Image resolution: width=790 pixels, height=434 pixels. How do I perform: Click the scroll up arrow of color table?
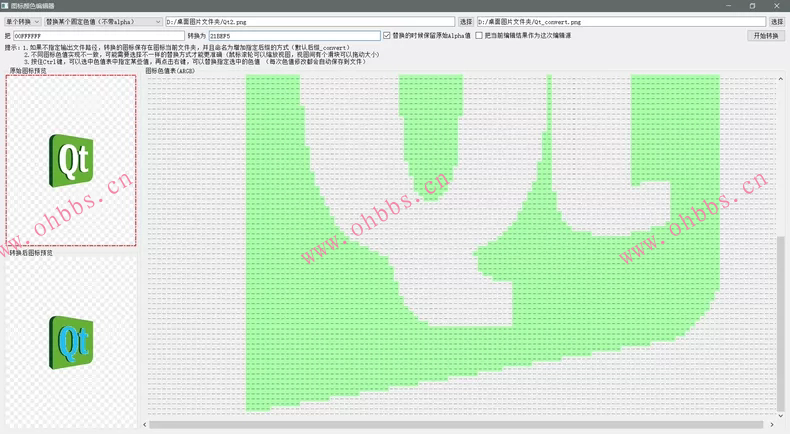tap(780, 79)
